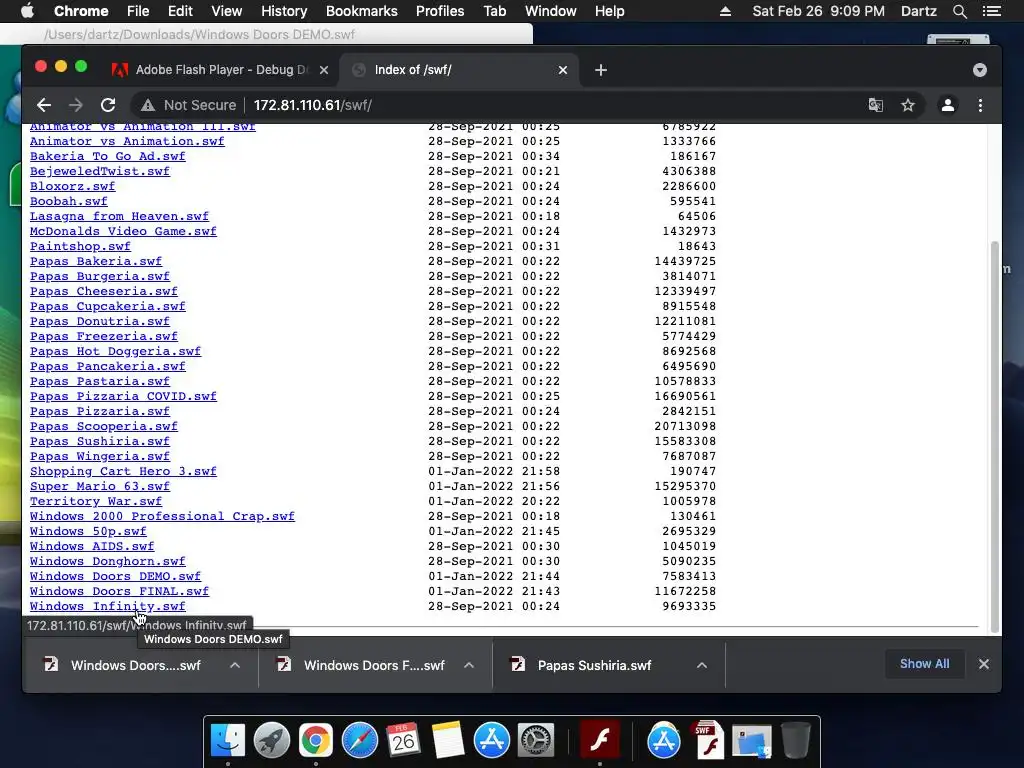Open the Papas Cupcakeria.swf link
The height and width of the screenshot is (768, 1024).
(x=107, y=306)
